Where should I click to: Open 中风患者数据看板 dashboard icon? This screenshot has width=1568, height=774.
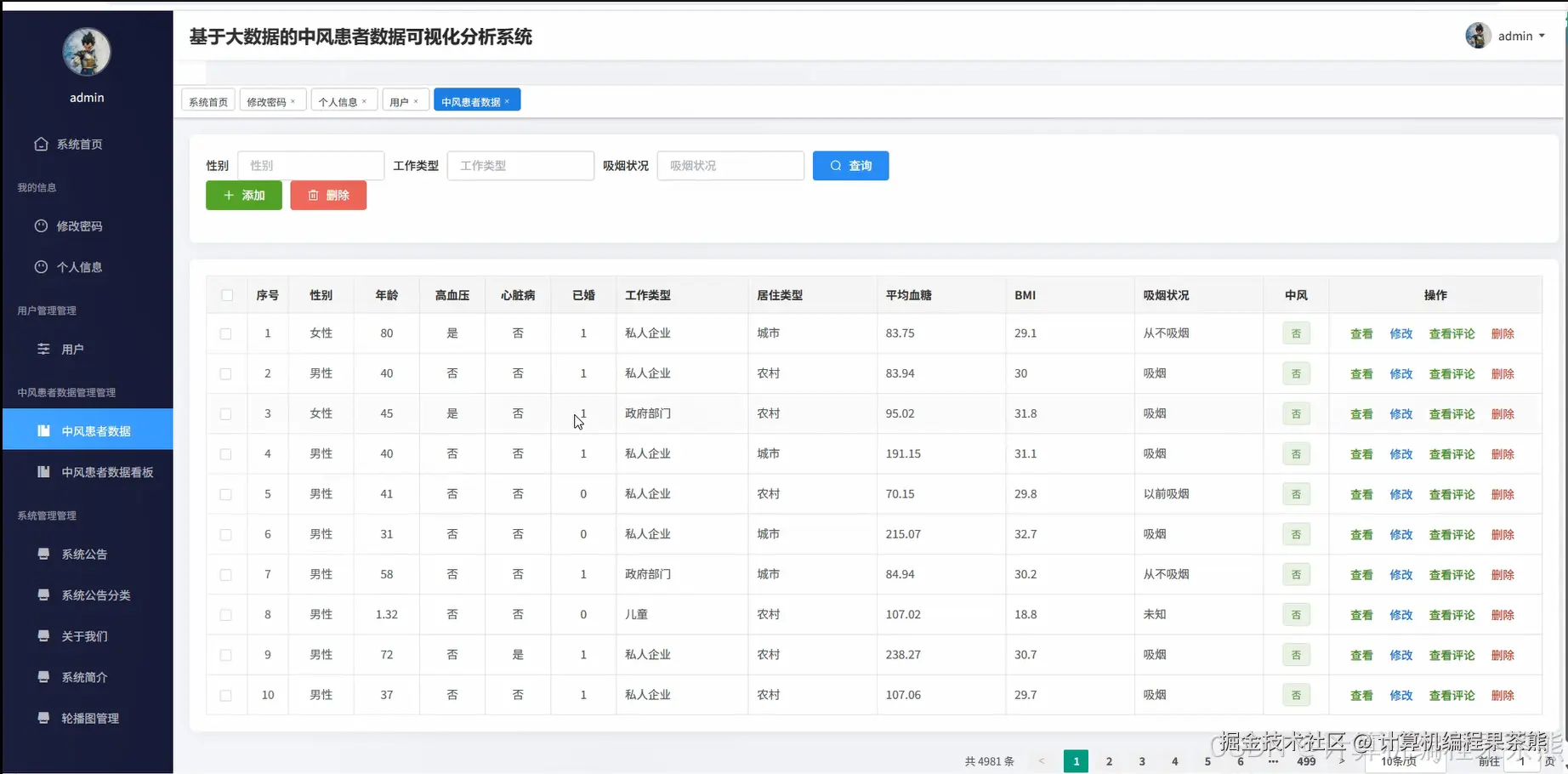[43, 472]
